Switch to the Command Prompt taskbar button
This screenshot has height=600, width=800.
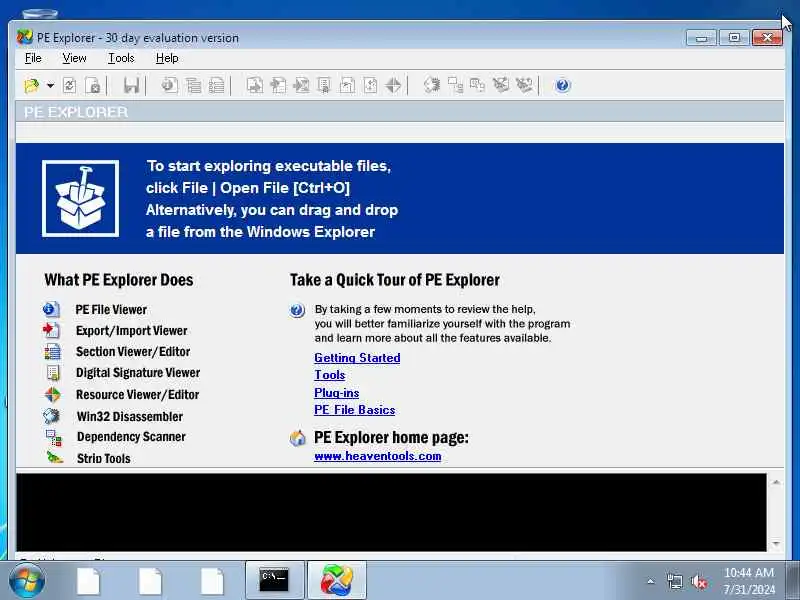[274, 580]
